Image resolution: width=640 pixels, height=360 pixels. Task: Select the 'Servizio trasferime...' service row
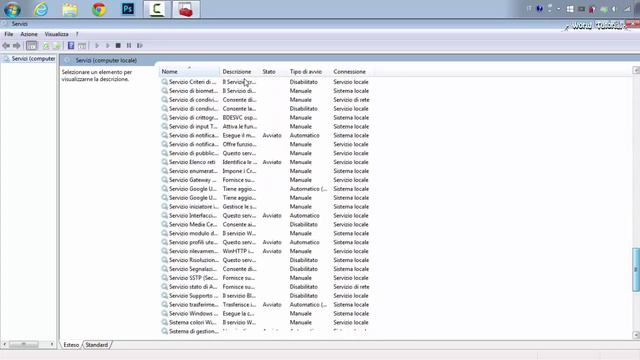[x=265, y=304]
